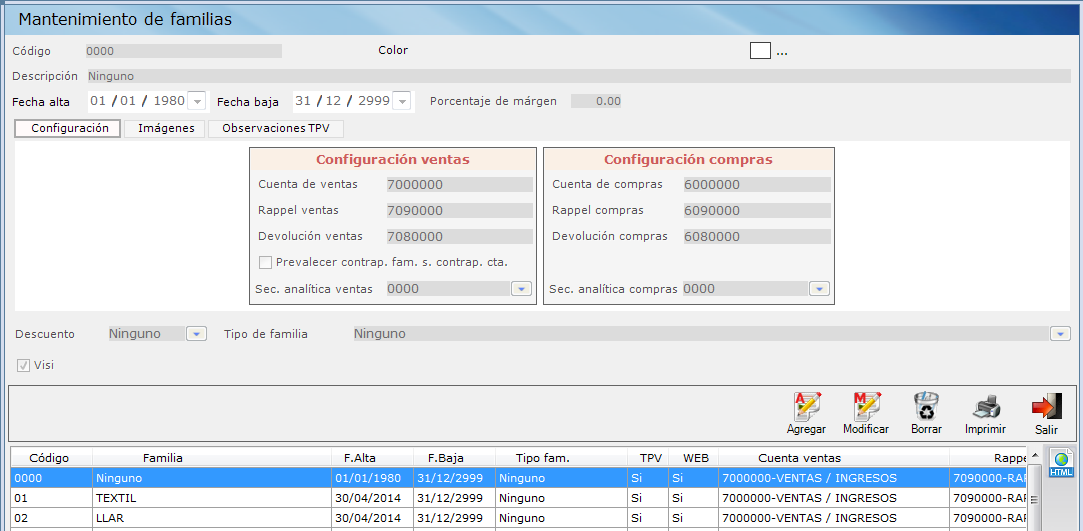
Task: Open color picker with ellipsis button
Action: coord(782,52)
